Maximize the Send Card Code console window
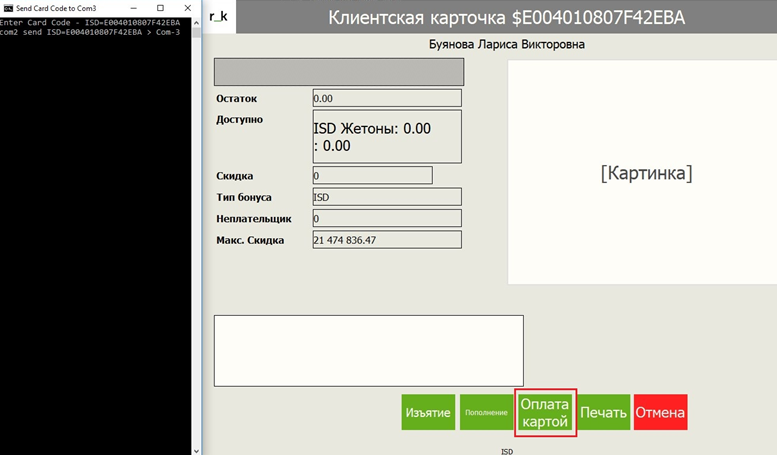777x455 pixels. tap(159, 7)
